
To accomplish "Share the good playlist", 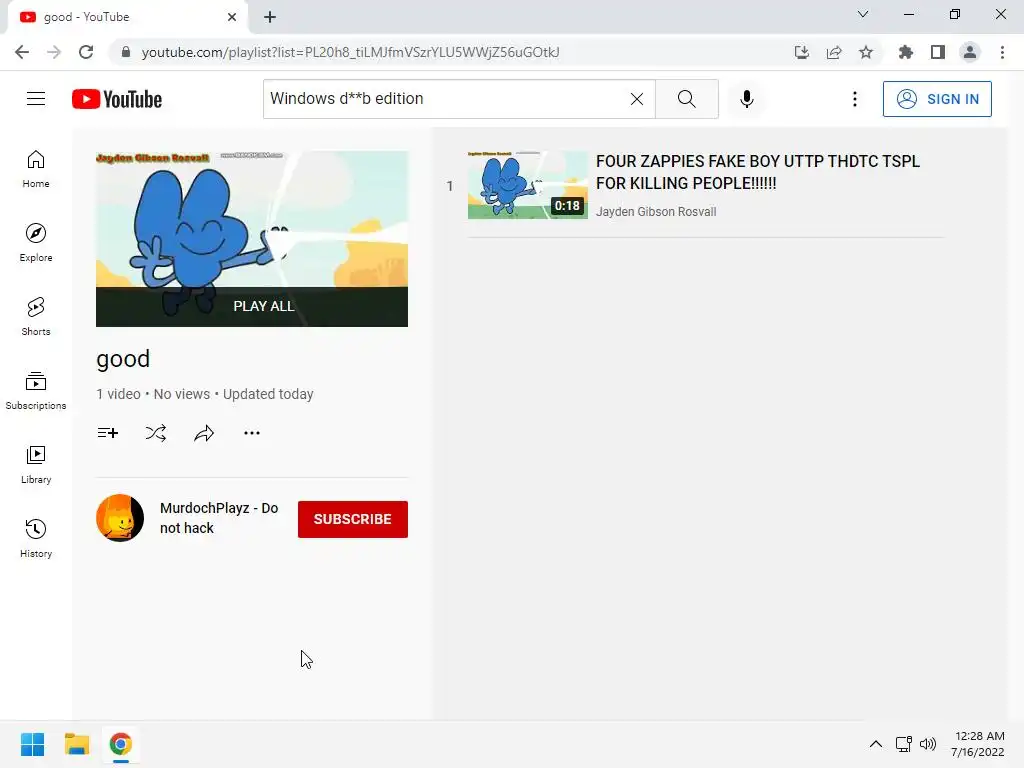I will 204,432.
